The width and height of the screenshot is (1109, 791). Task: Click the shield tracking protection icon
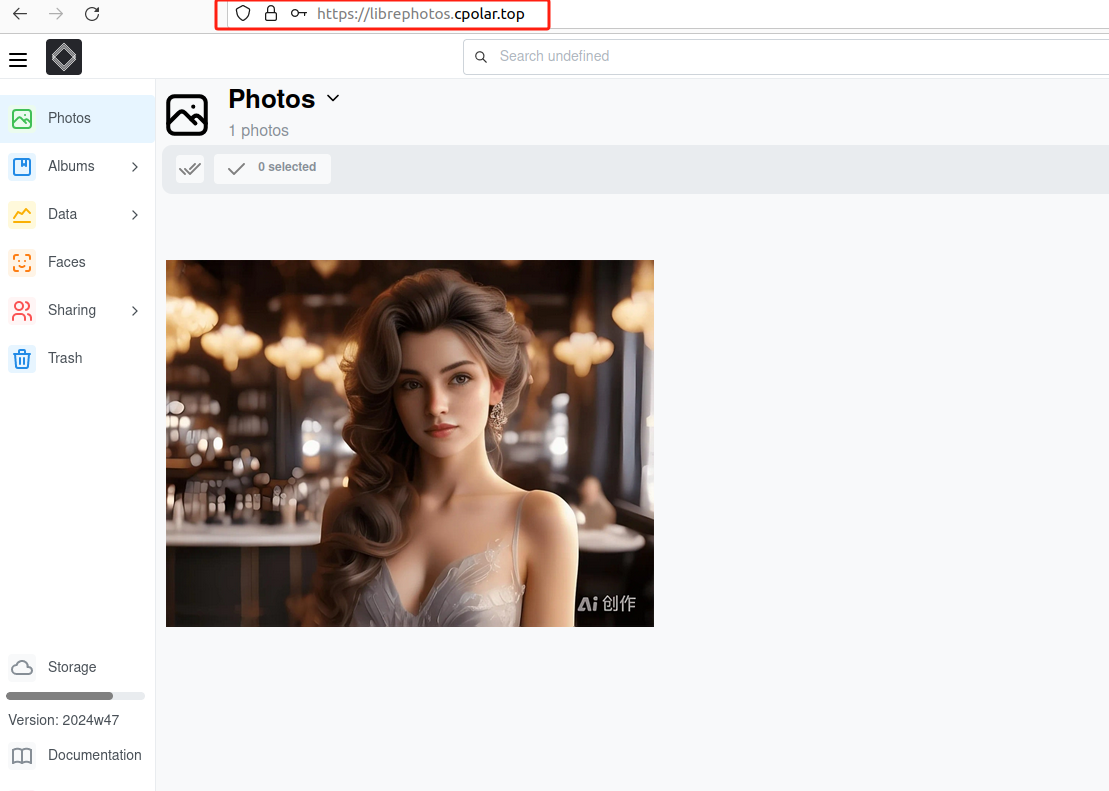pyautogui.click(x=243, y=13)
